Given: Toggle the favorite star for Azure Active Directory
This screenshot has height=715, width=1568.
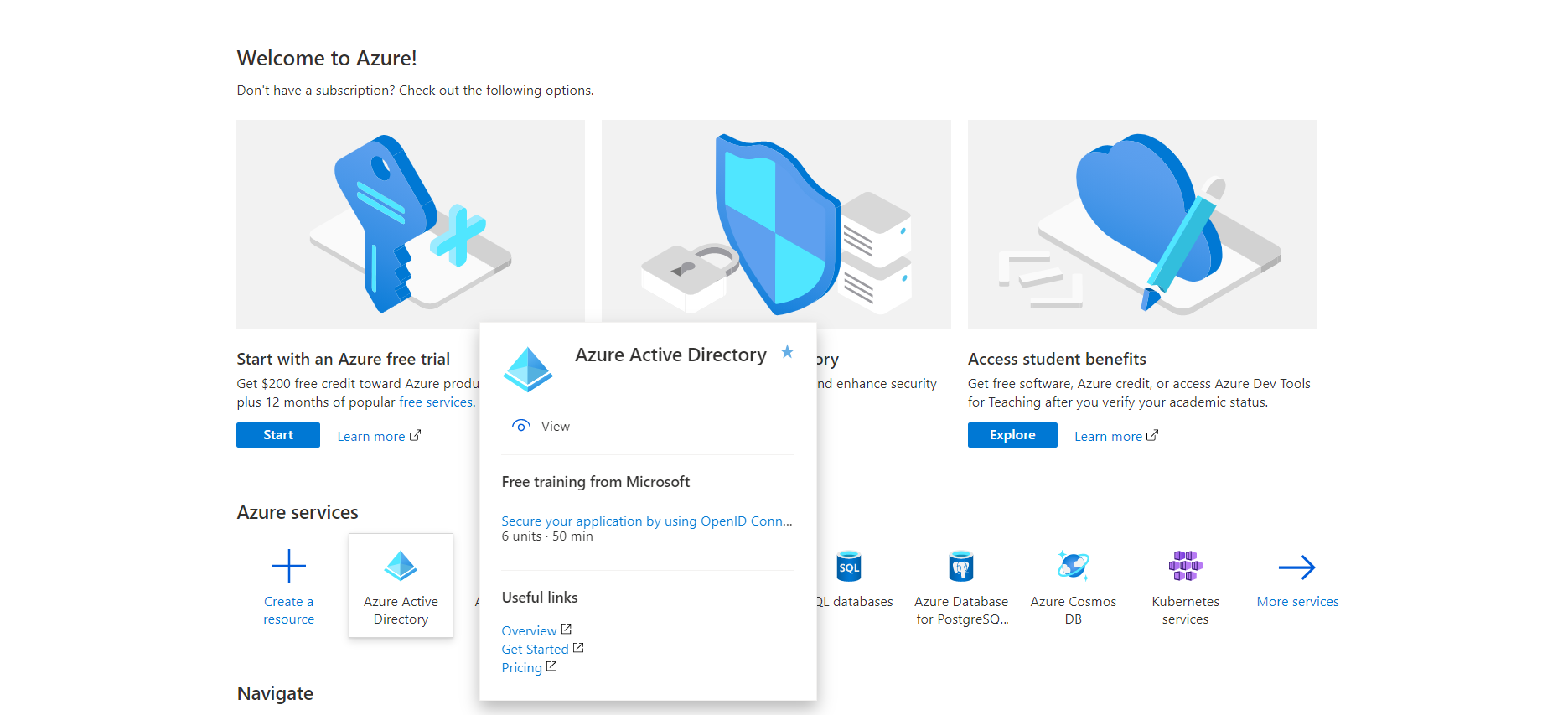Looking at the screenshot, I should (x=787, y=352).
